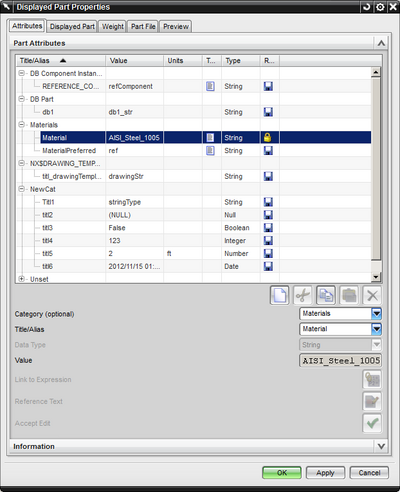Open the gear settings in the title bar

(x=380, y=7)
